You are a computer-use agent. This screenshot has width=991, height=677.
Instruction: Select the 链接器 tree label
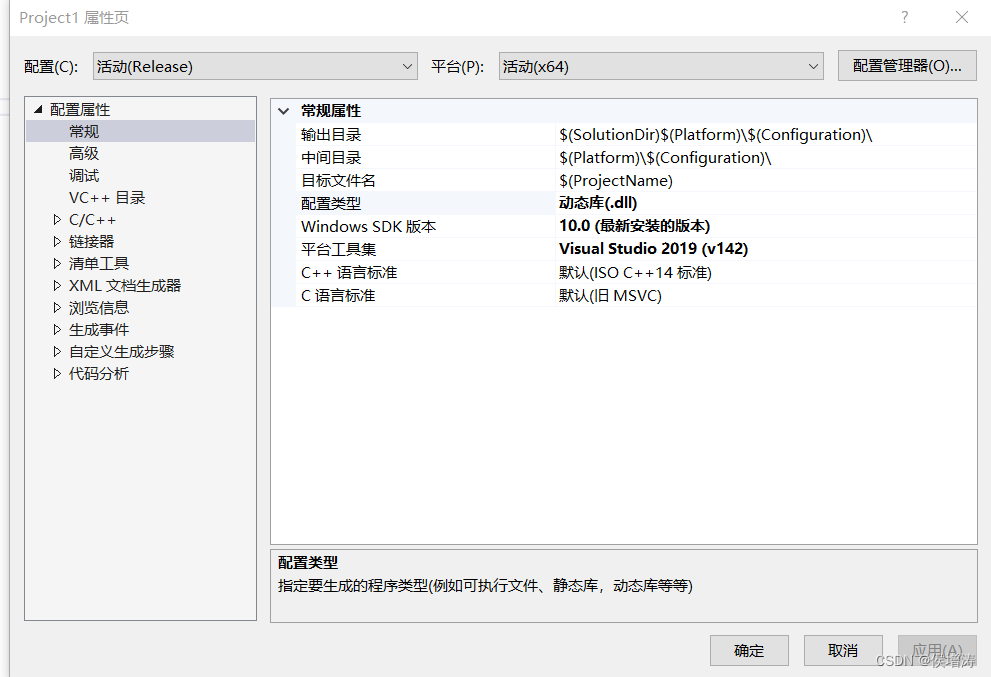pyautogui.click(x=92, y=241)
